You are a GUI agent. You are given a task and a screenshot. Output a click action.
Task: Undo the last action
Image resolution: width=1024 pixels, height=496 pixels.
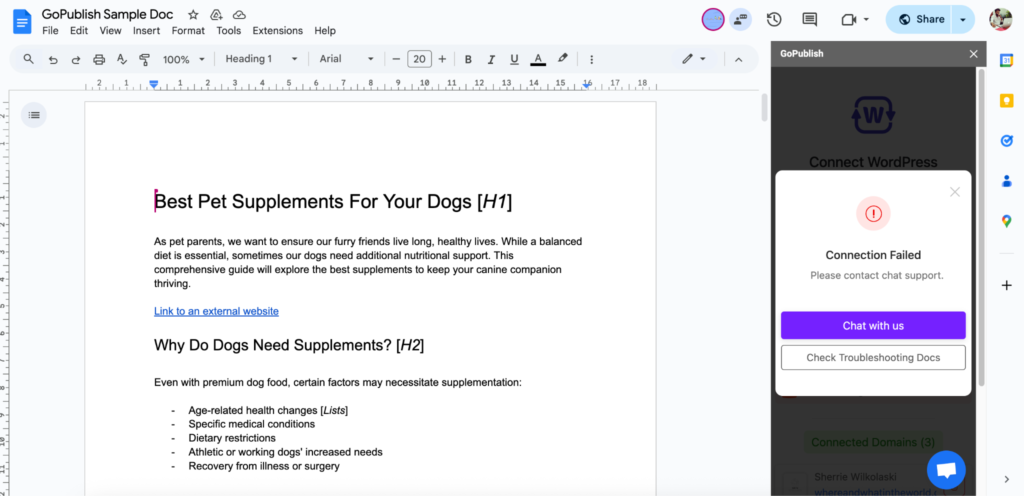[53, 59]
